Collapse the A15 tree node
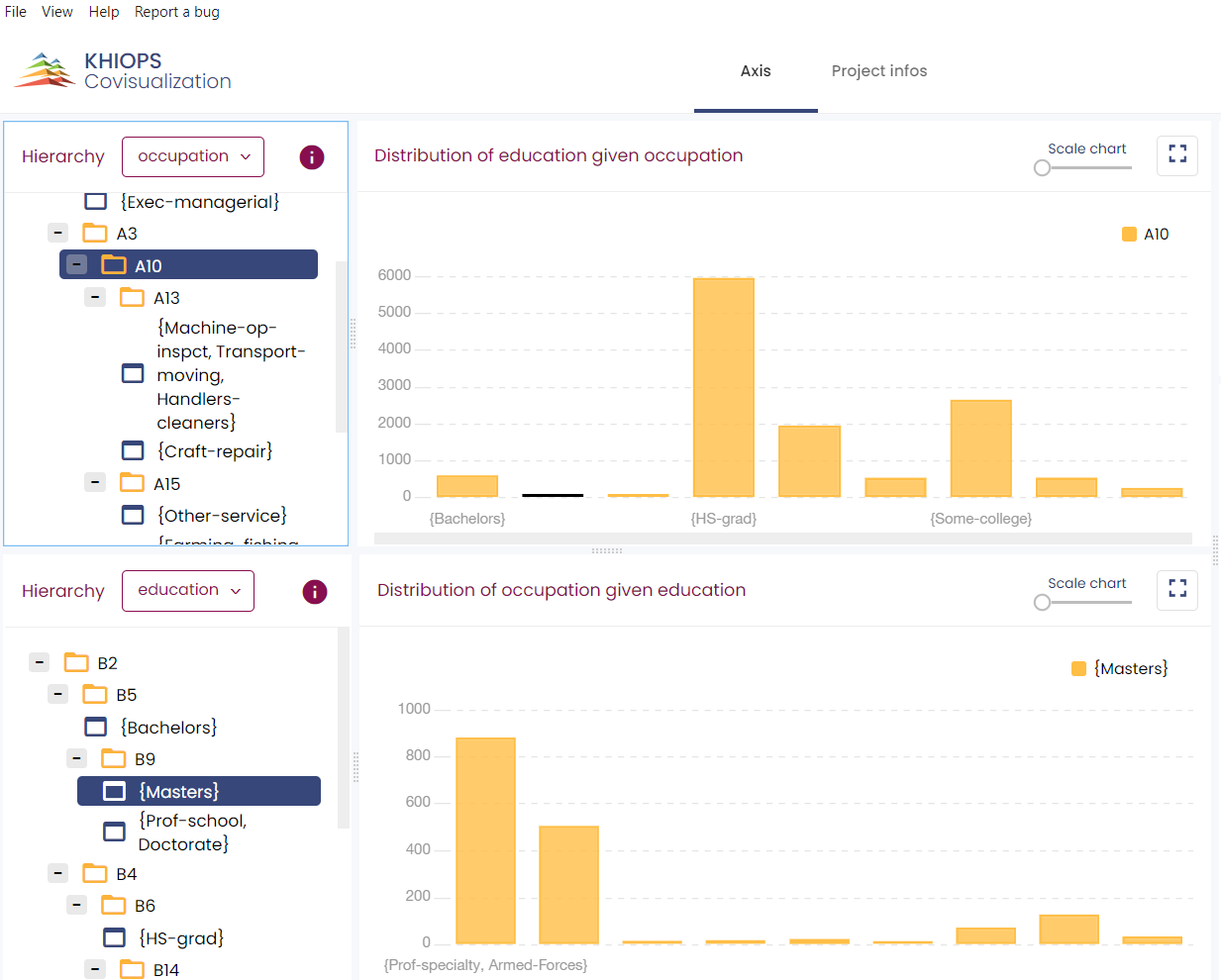 pyautogui.click(x=95, y=483)
